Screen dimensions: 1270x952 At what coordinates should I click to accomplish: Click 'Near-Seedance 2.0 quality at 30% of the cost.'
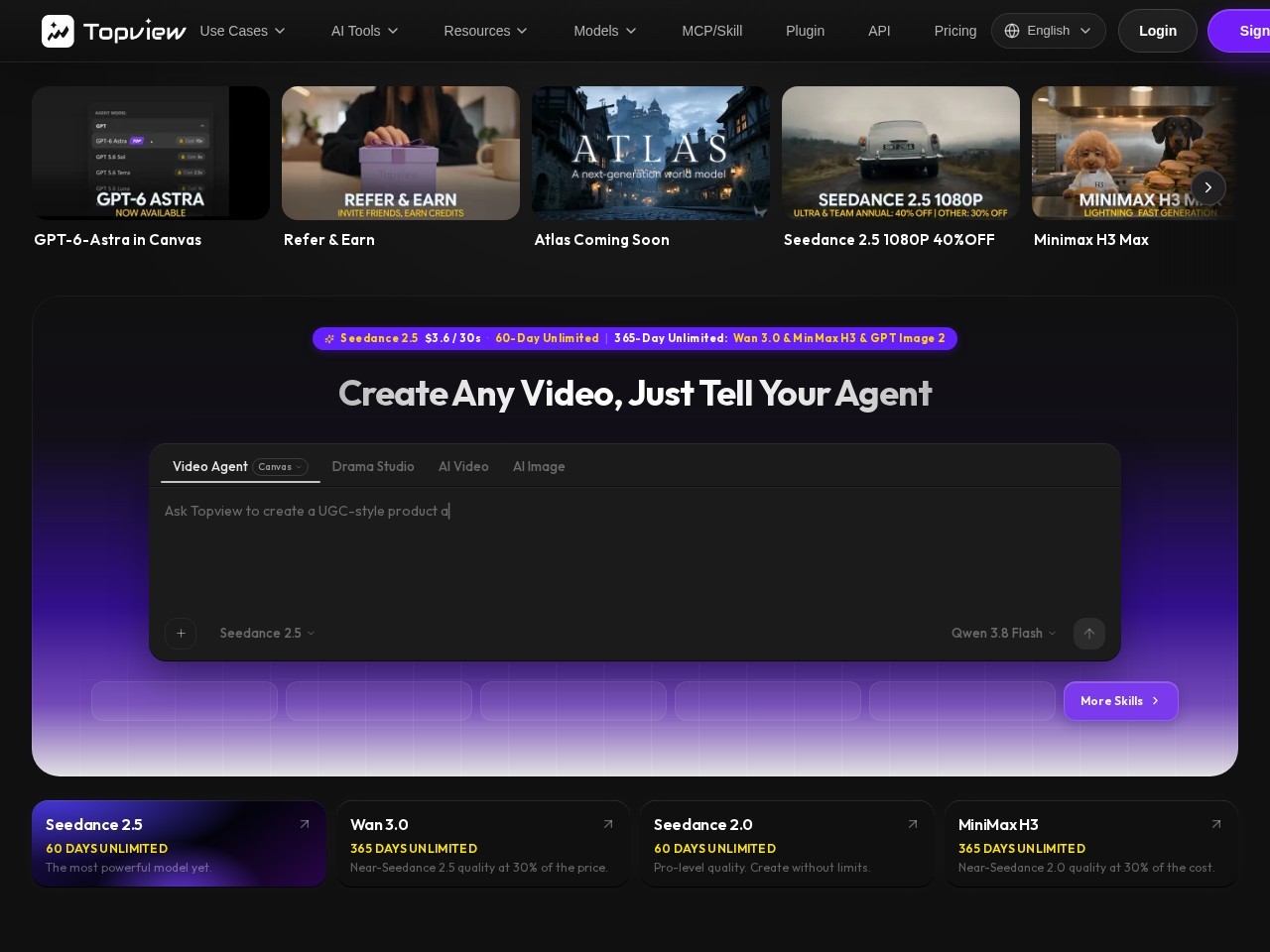click(1086, 868)
